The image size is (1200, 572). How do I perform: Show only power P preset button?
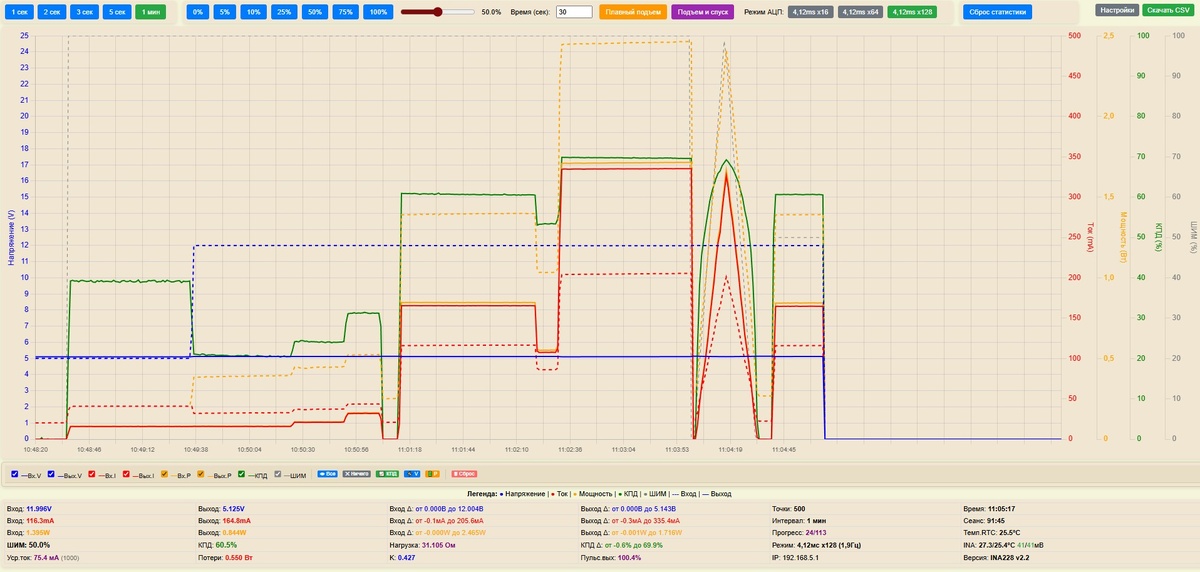click(433, 474)
